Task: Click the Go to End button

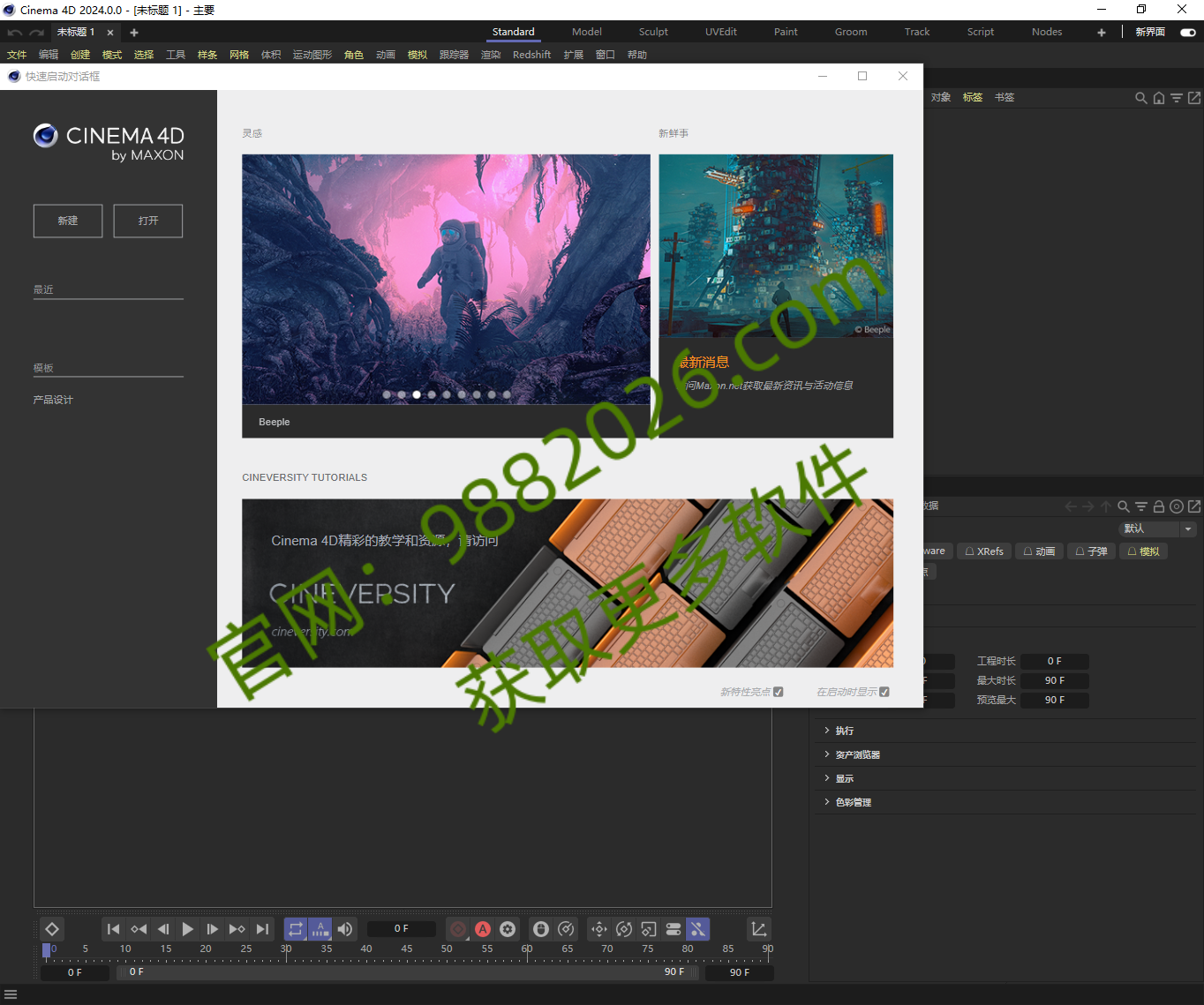Action: point(262,929)
